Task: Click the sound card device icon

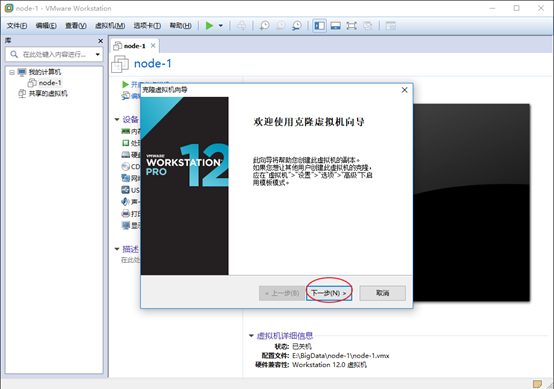Action: [125, 201]
